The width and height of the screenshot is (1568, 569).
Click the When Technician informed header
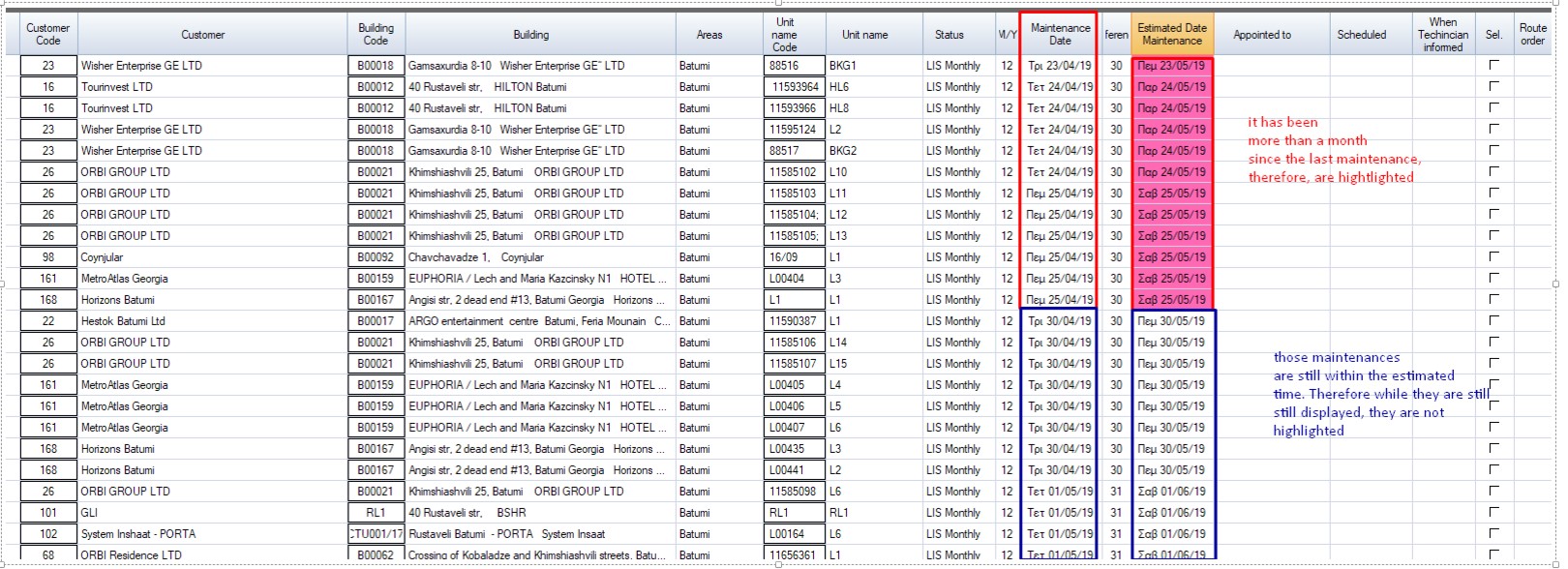click(1441, 35)
